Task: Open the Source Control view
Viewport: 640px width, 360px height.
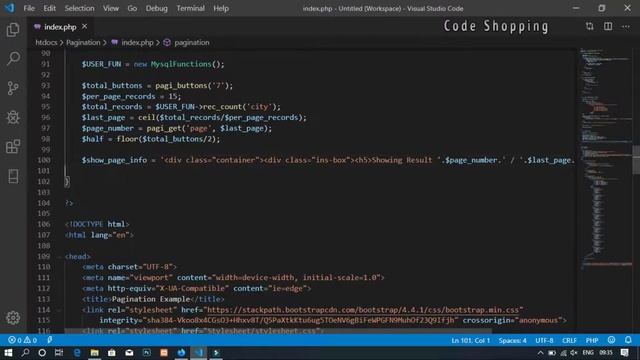Action: (13, 88)
